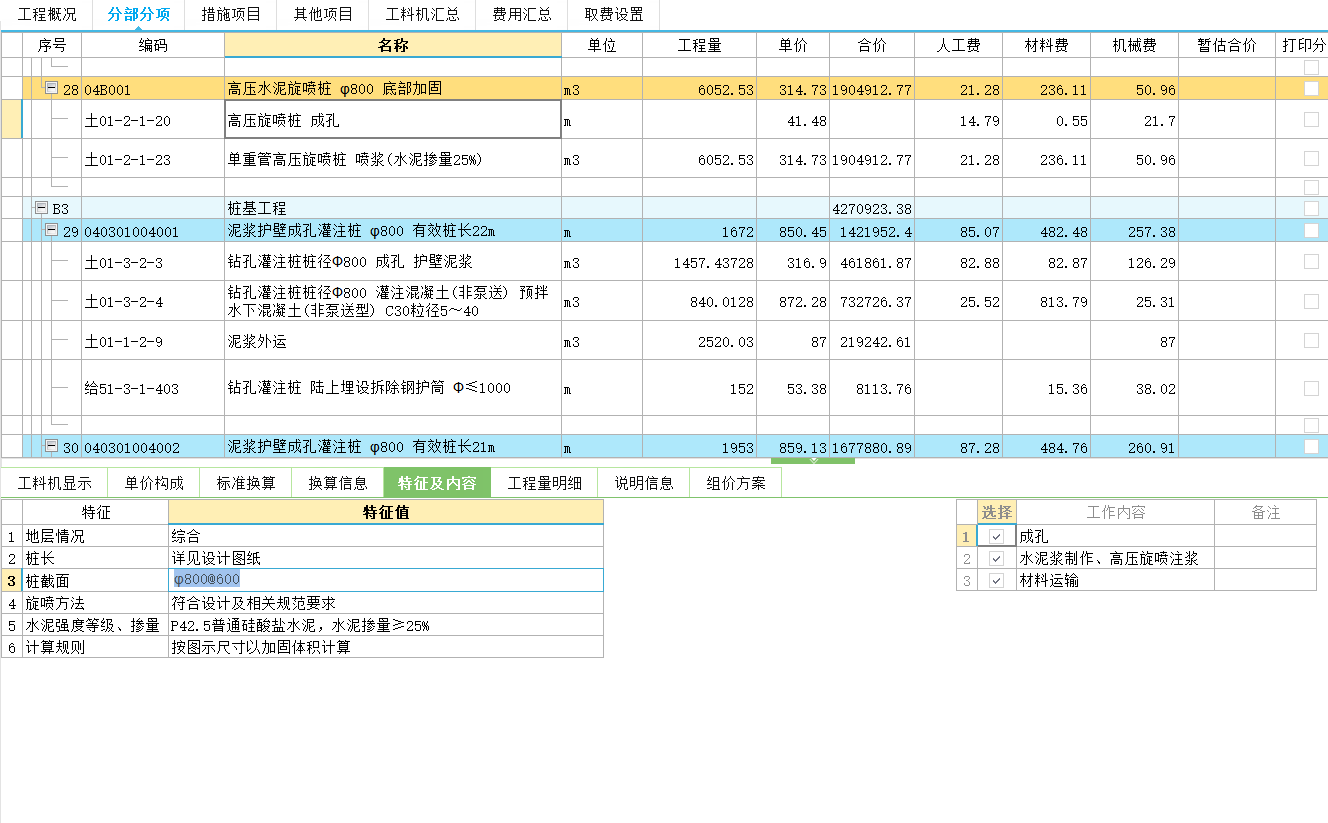Select the quantity cell 1457.43728

(x=700, y=262)
